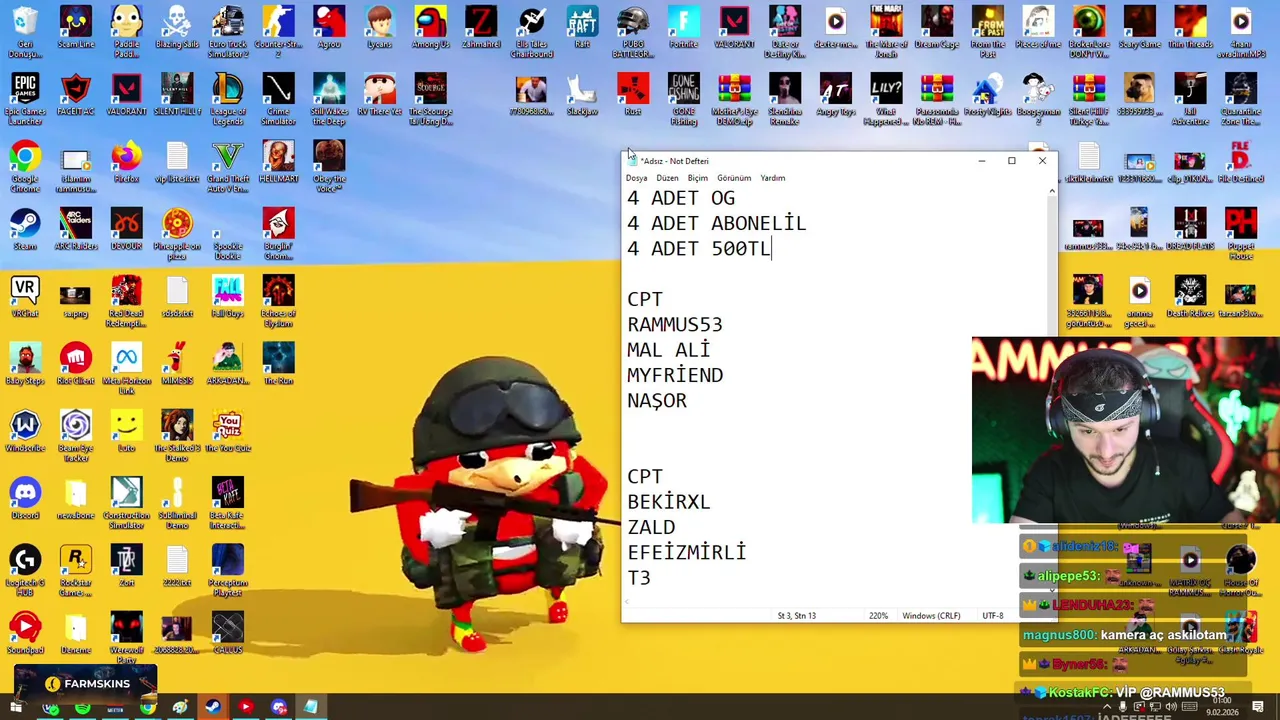
Task: Select the Red Dead Redemption icon
Action: (x=126, y=301)
